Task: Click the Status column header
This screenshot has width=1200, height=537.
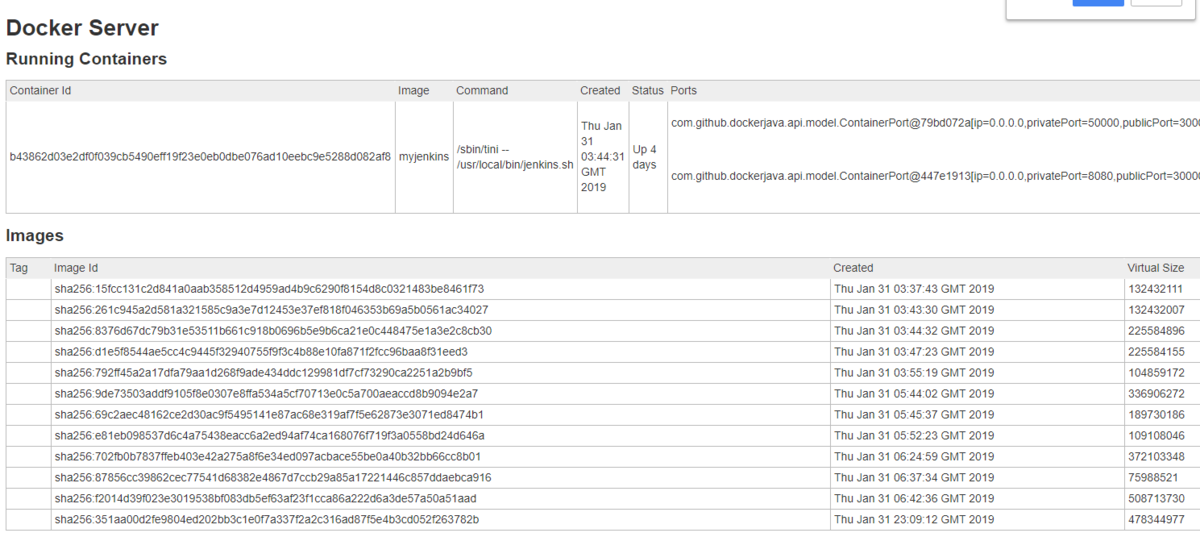Action: point(647,91)
